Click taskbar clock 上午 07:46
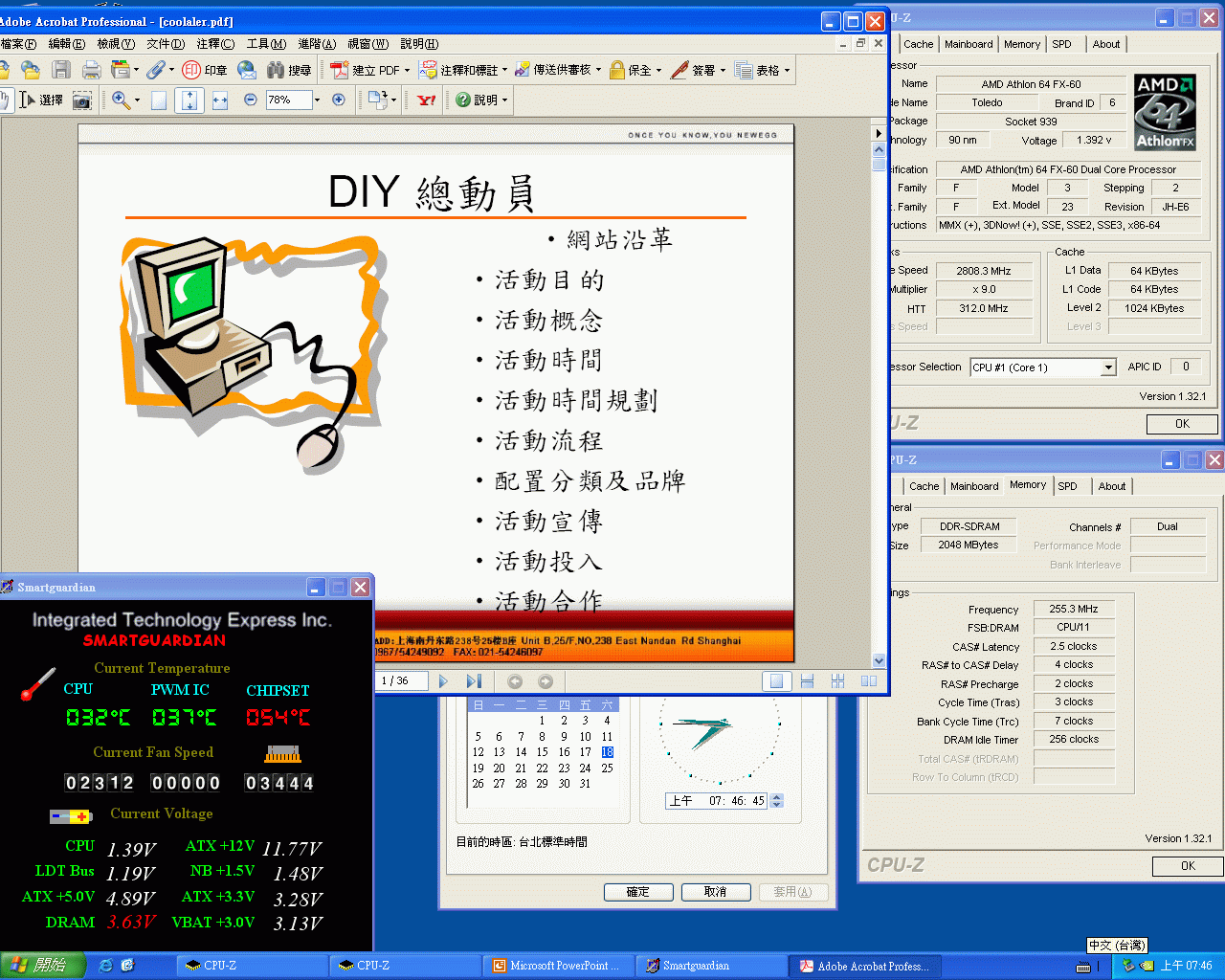 [x=1186, y=966]
